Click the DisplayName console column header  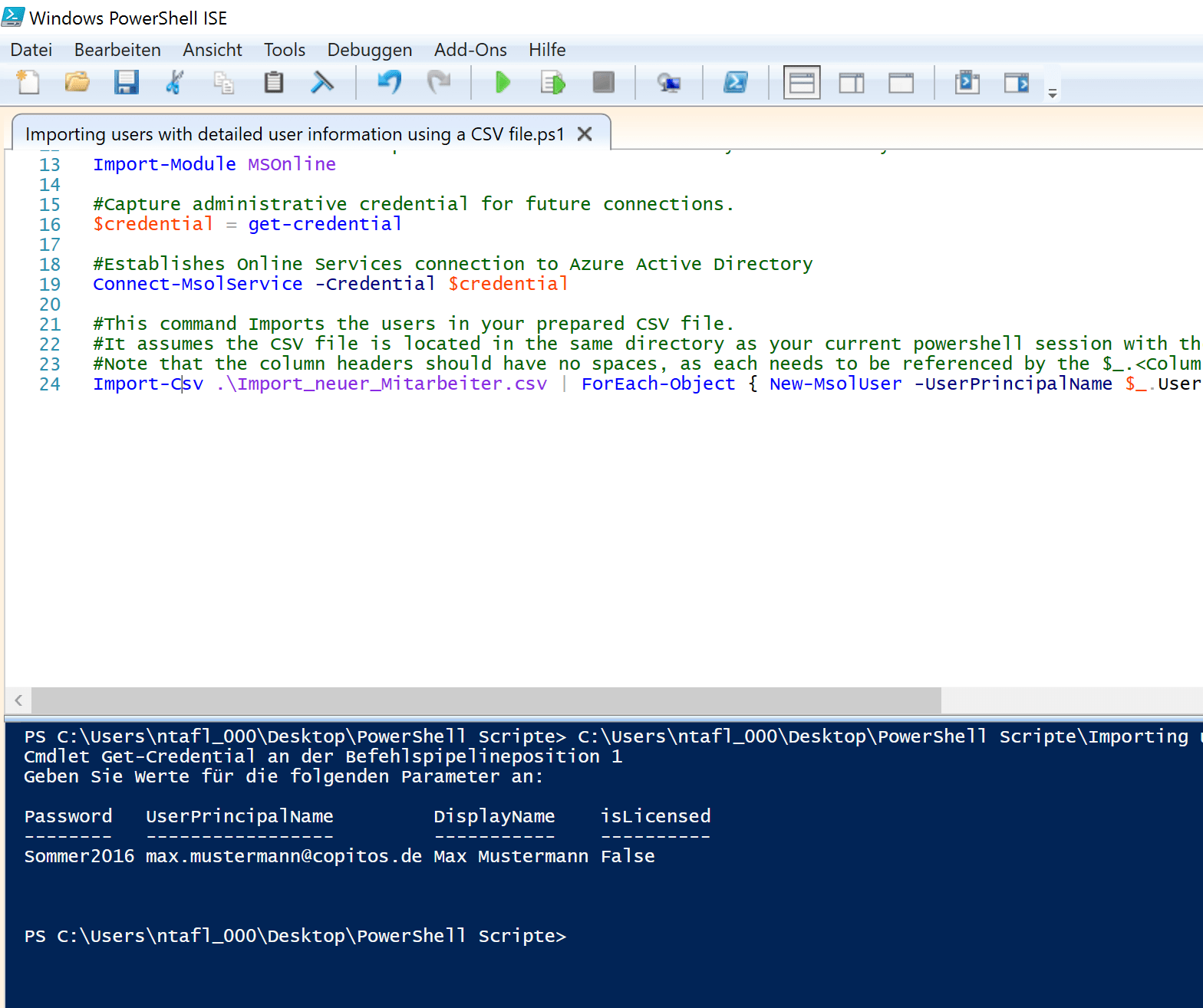(x=494, y=816)
